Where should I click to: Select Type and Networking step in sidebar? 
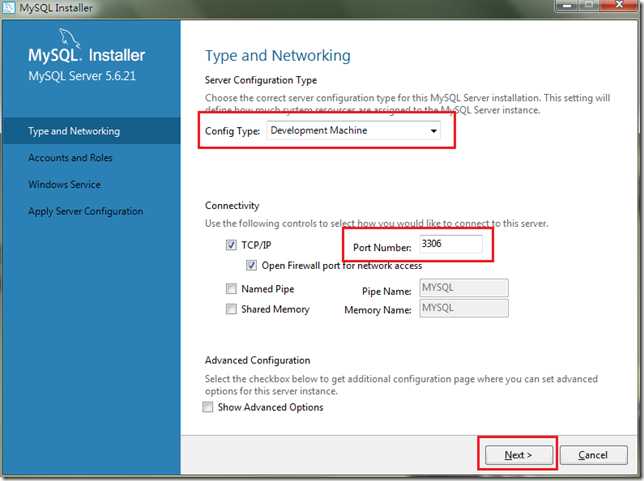point(91,131)
